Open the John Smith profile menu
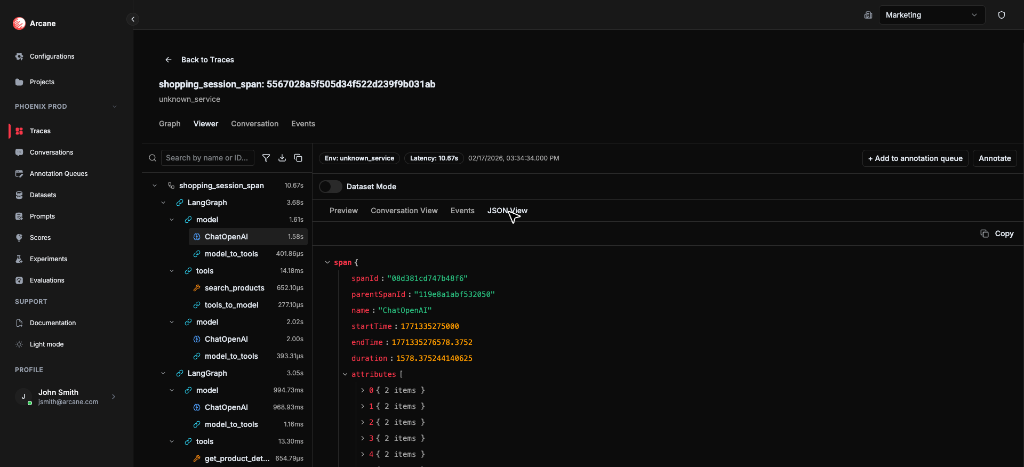The width and height of the screenshot is (1024, 467). (67, 396)
